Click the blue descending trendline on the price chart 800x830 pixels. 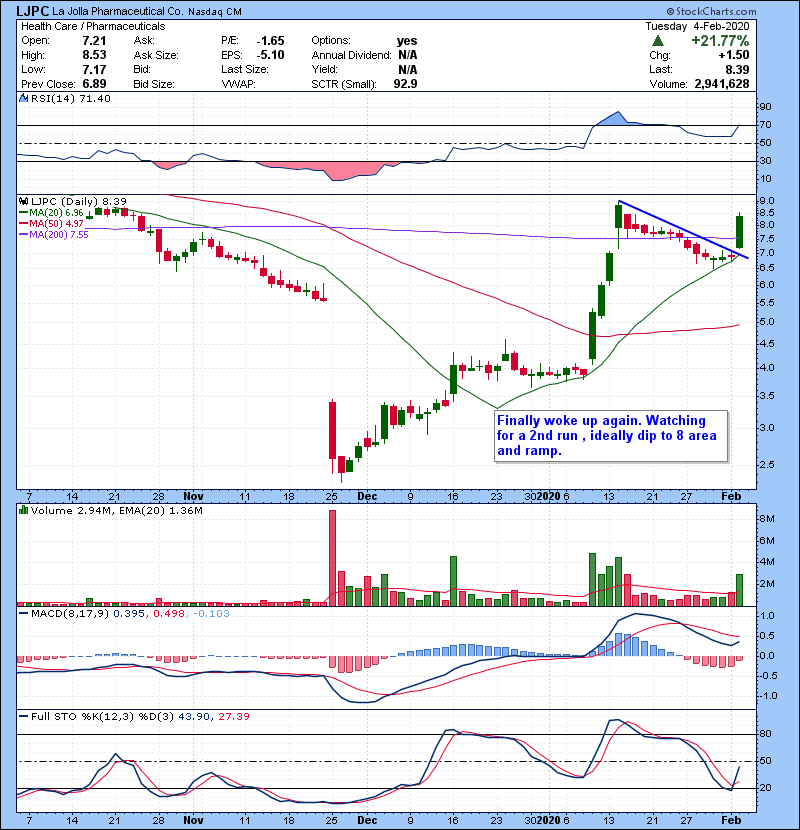click(x=683, y=230)
